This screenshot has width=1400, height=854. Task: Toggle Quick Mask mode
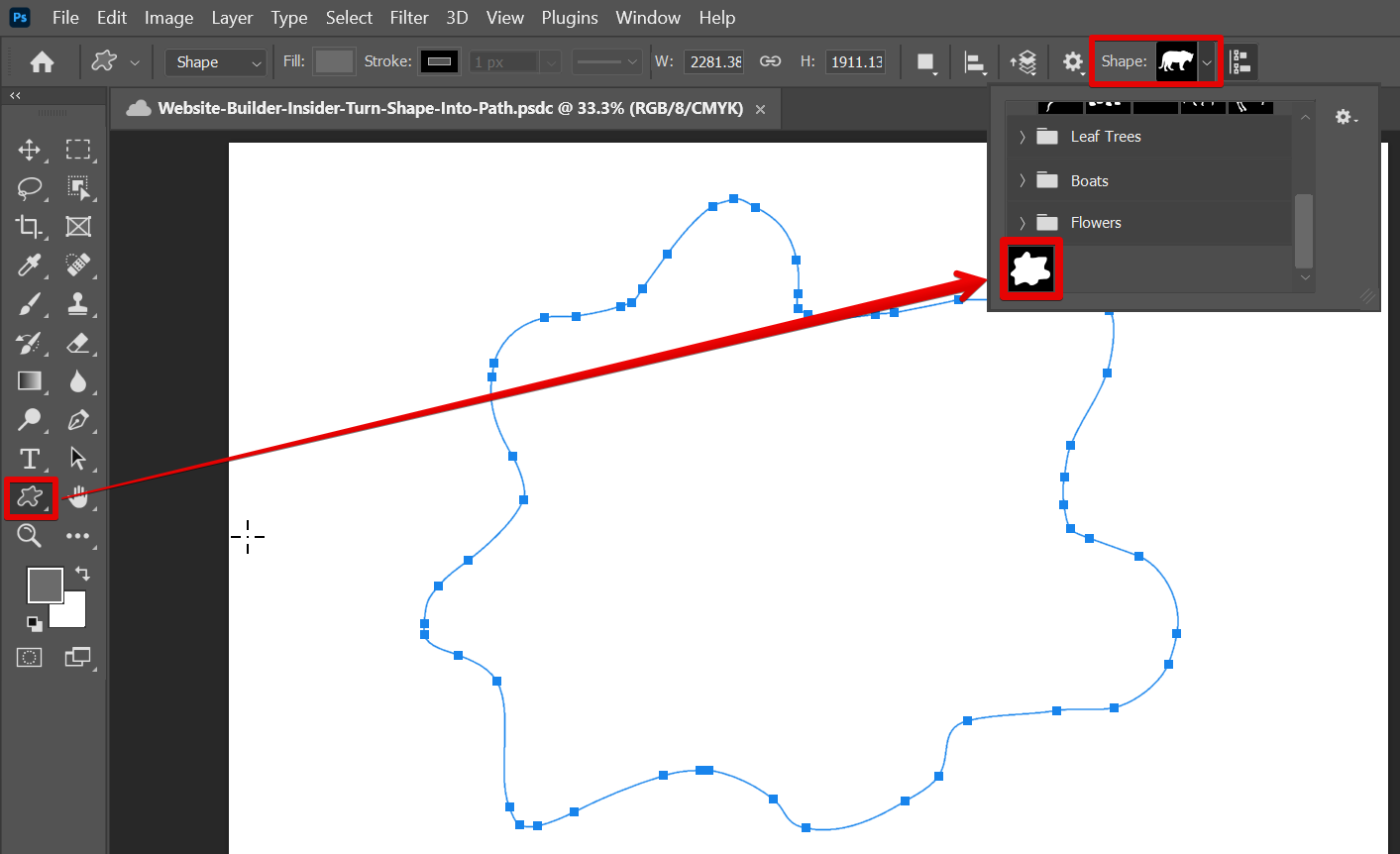tap(30, 657)
